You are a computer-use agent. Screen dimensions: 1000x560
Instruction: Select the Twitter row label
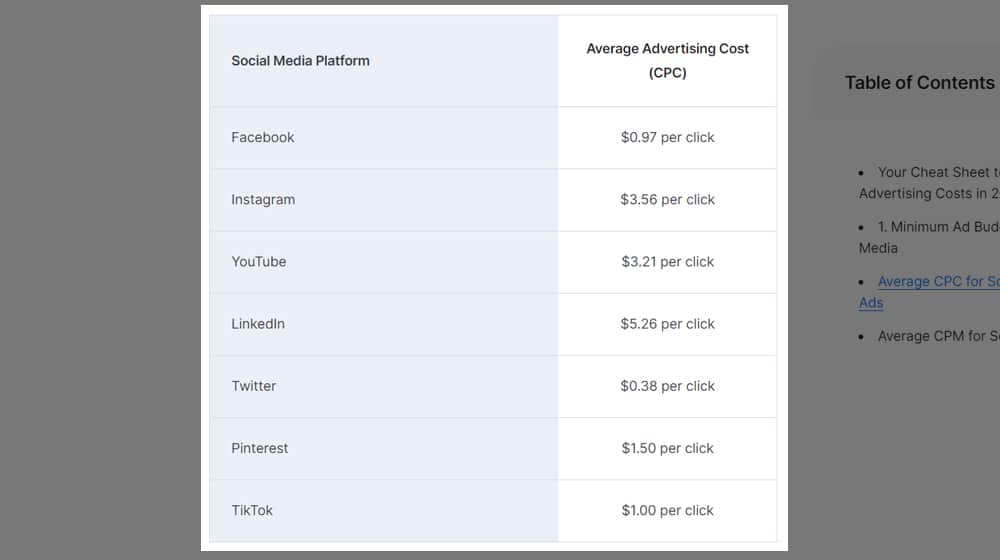click(253, 386)
